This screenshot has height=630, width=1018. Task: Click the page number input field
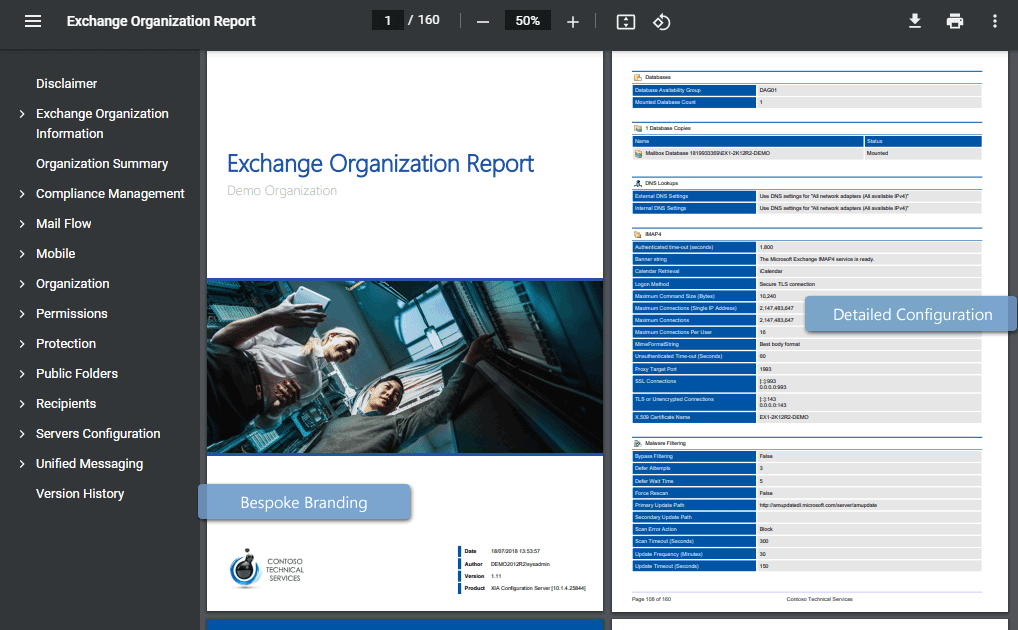388,20
